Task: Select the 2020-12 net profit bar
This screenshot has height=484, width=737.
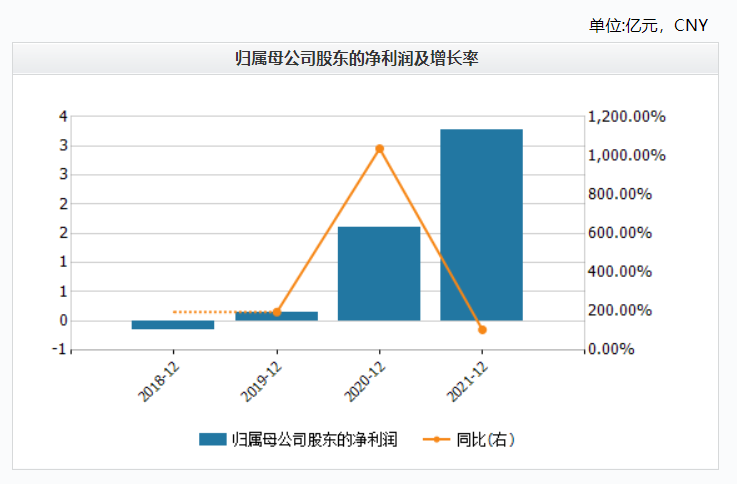Action: pos(379,273)
